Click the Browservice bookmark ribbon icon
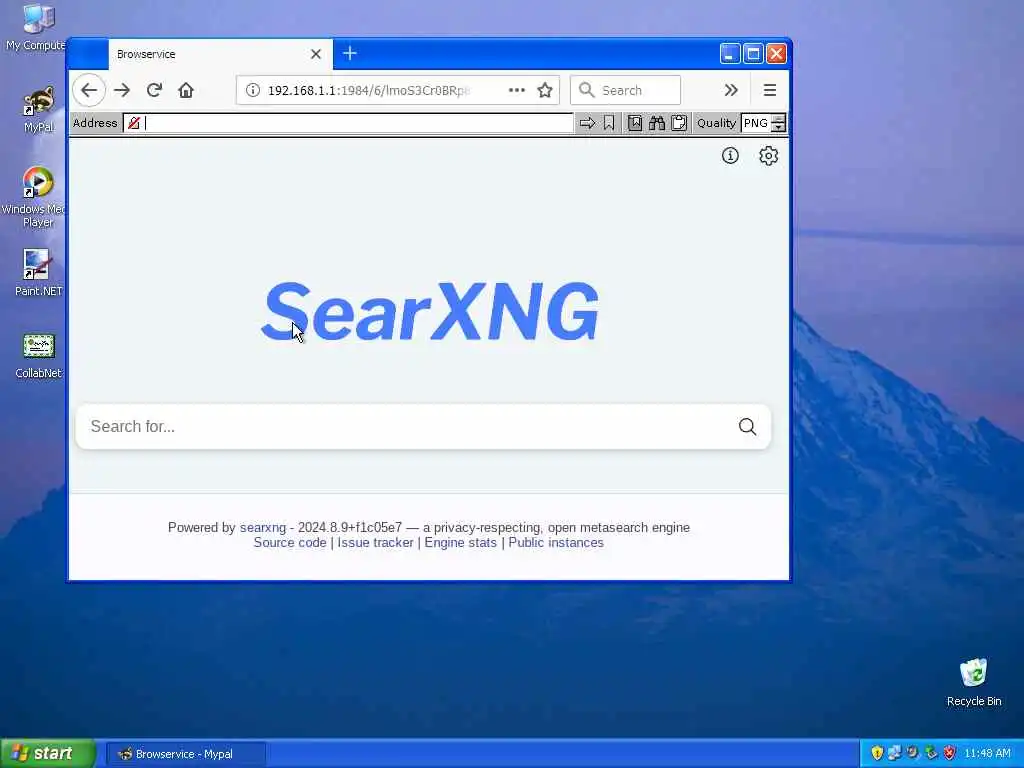 609,123
